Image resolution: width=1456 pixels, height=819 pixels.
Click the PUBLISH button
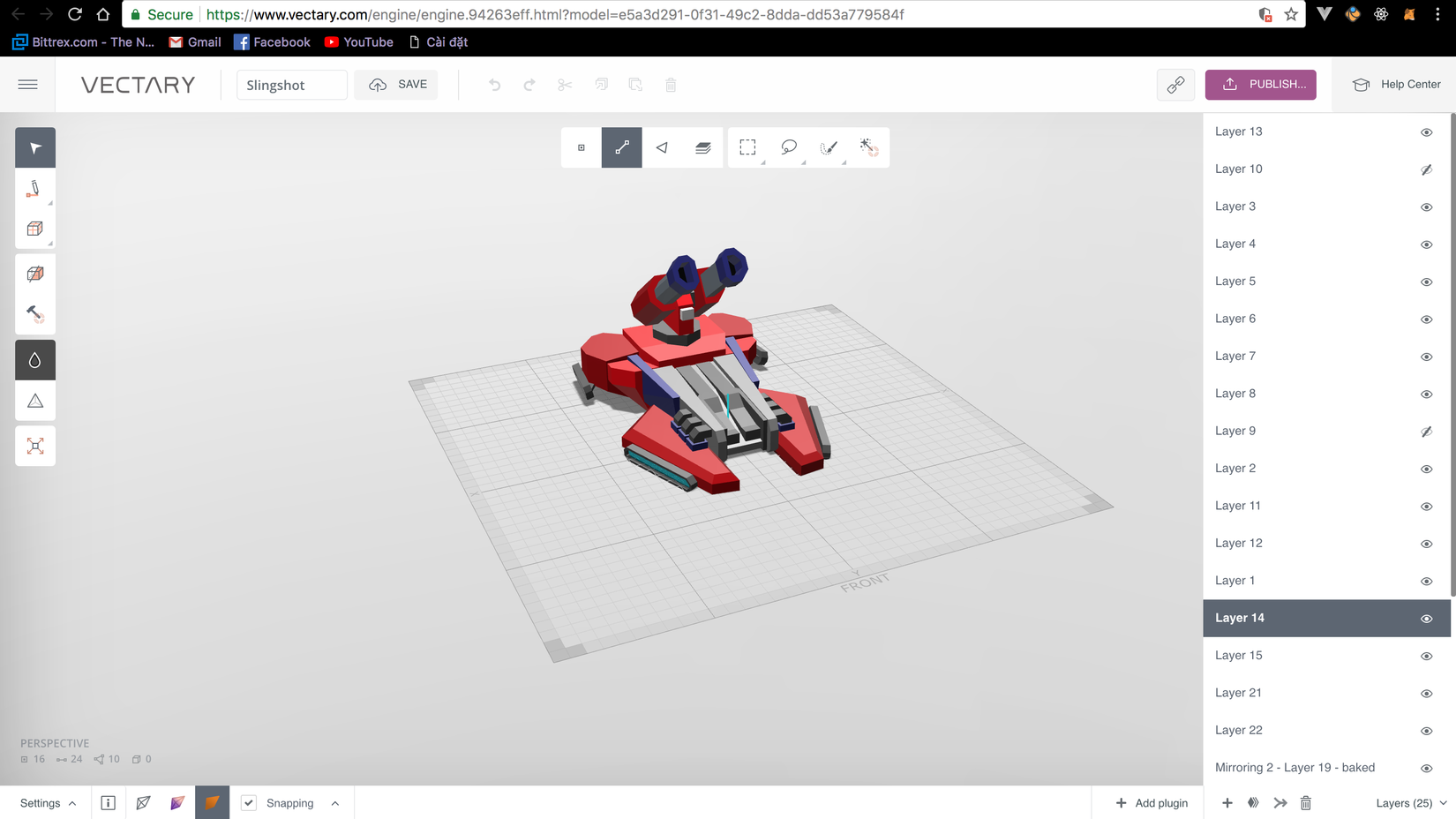pos(1260,84)
